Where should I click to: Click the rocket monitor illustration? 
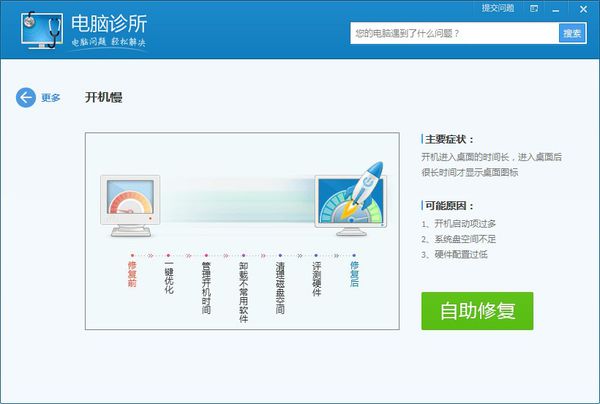[351, 199]
